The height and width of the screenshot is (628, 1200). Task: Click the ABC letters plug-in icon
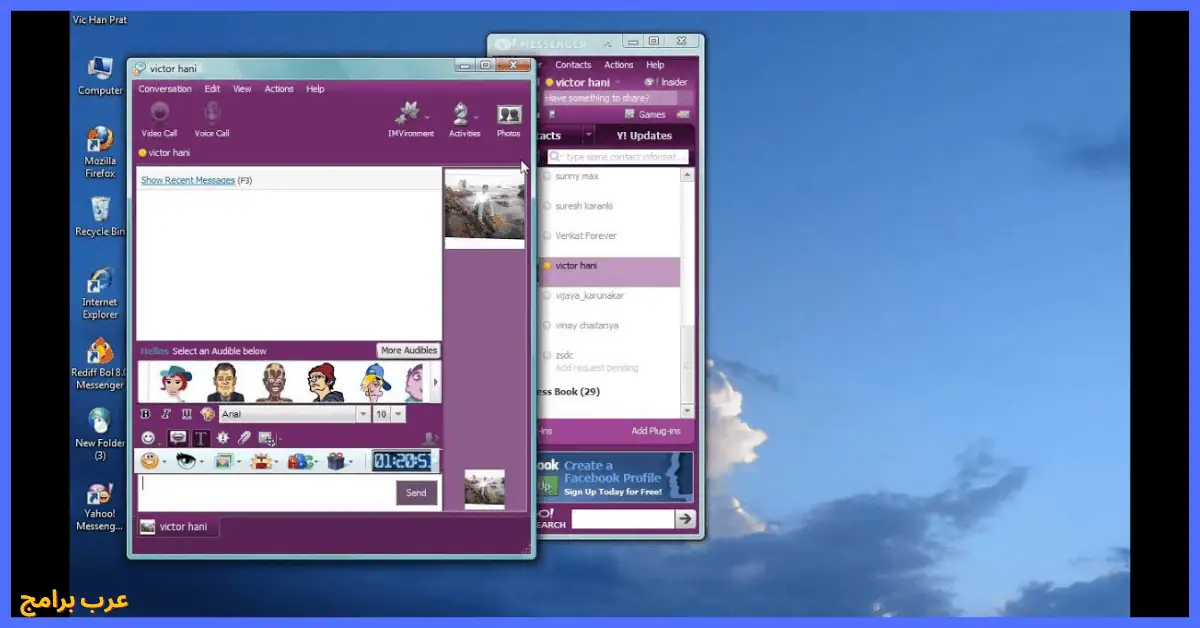pyautogui.click(x=298, y=461)
